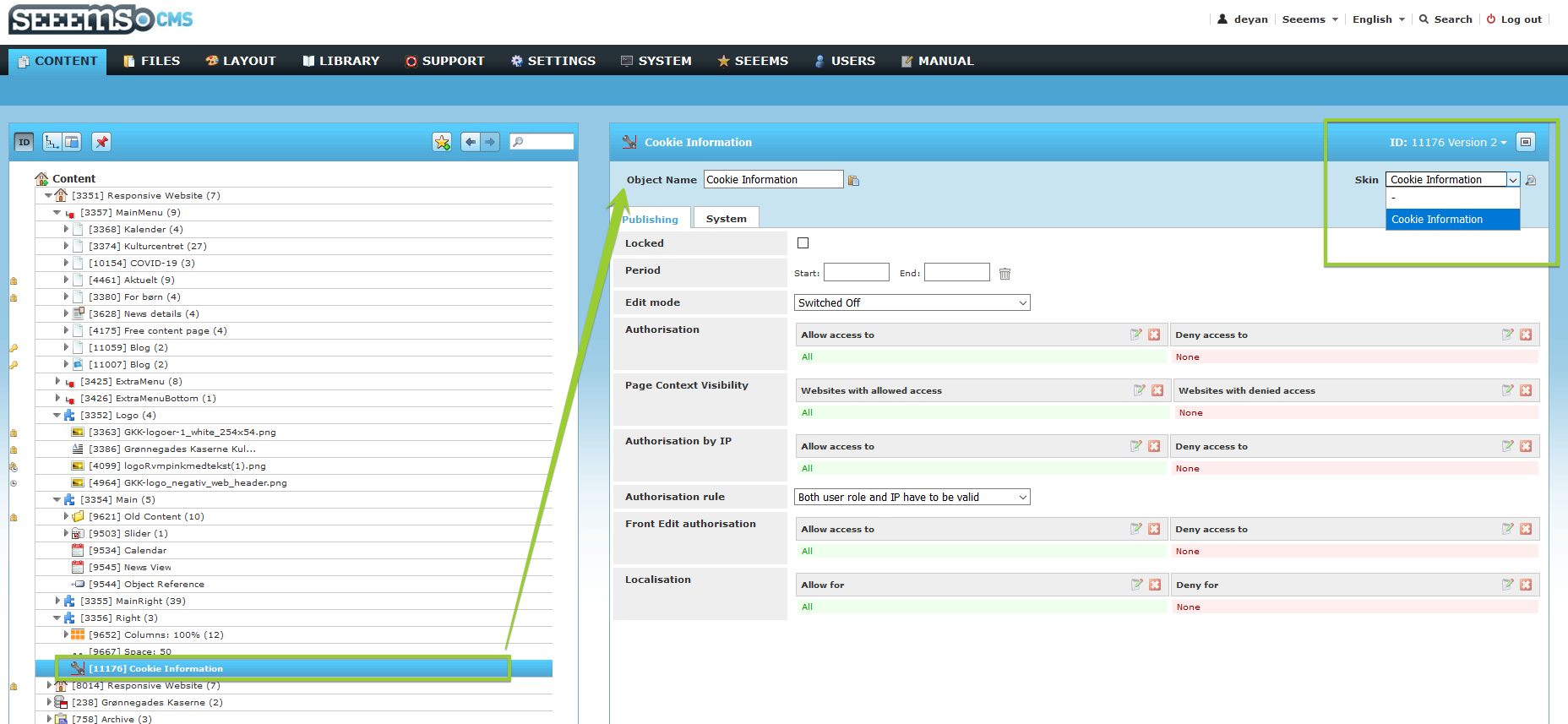Select the Object Reference 9544 tree item

(x=146, y=585)
